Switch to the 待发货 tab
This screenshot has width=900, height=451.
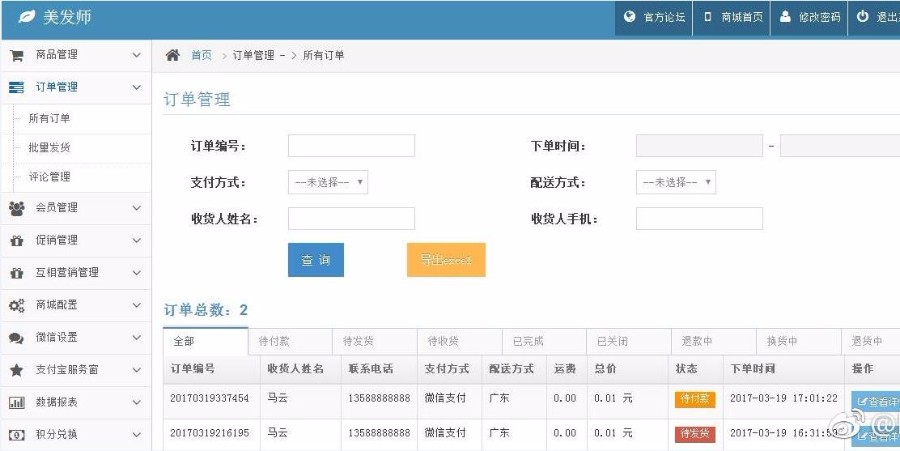375,341
